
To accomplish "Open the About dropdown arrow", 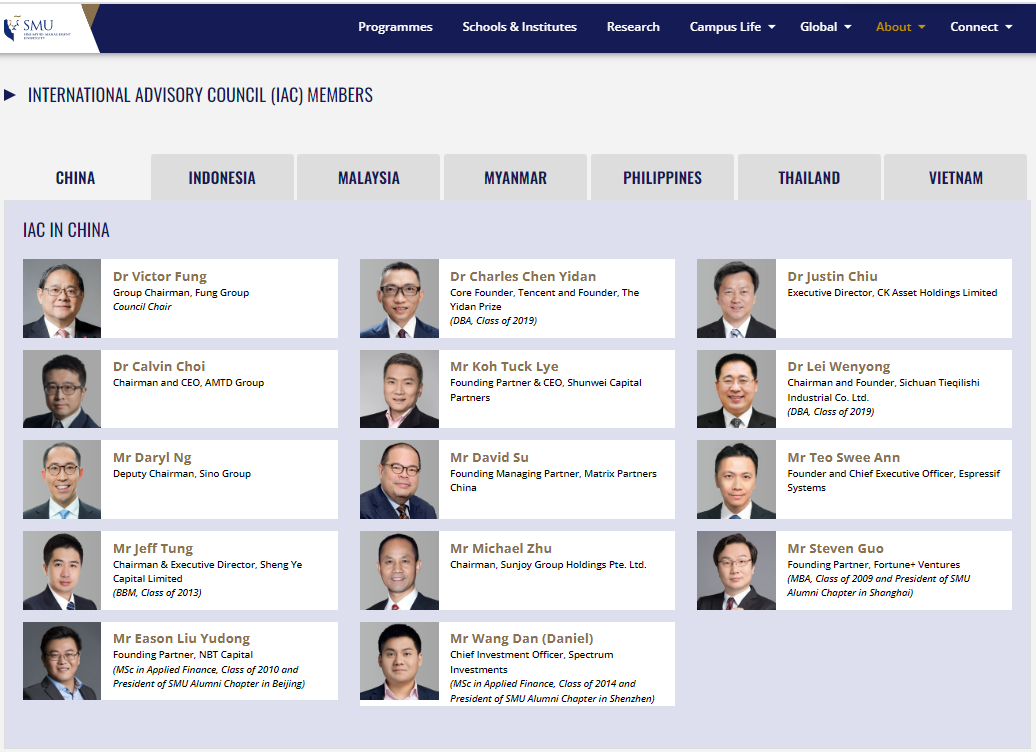I will click(922, 27).
